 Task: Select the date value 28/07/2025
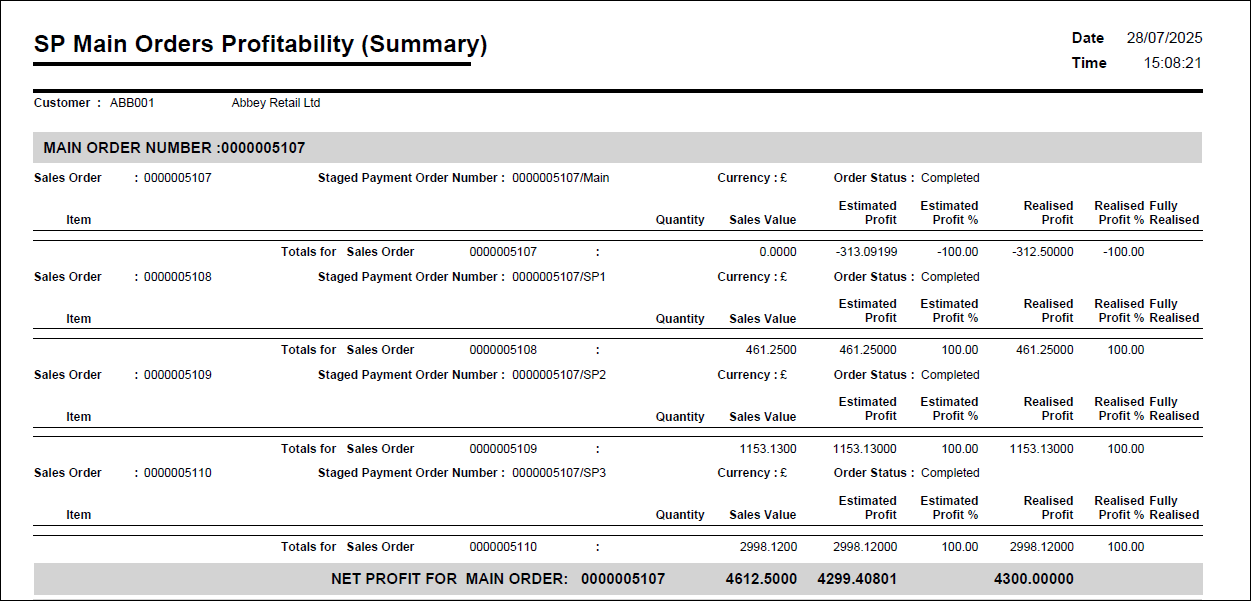coord(1164,38)
